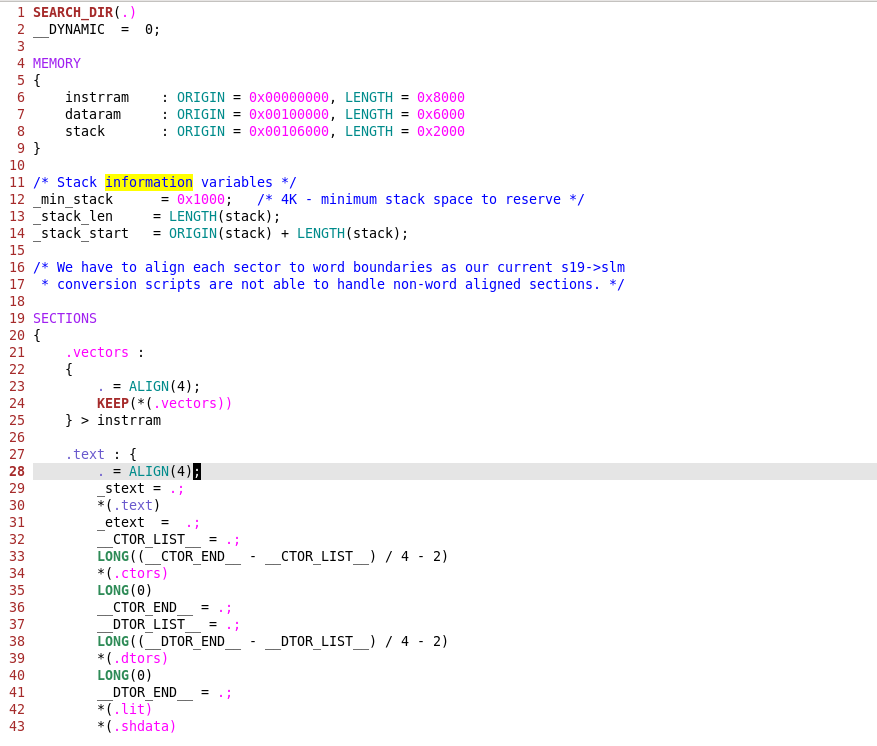This screenshot has width=877, height=746.
Task: Select the LONG(0) statement on line 35
Action: [x=124, y=590]
